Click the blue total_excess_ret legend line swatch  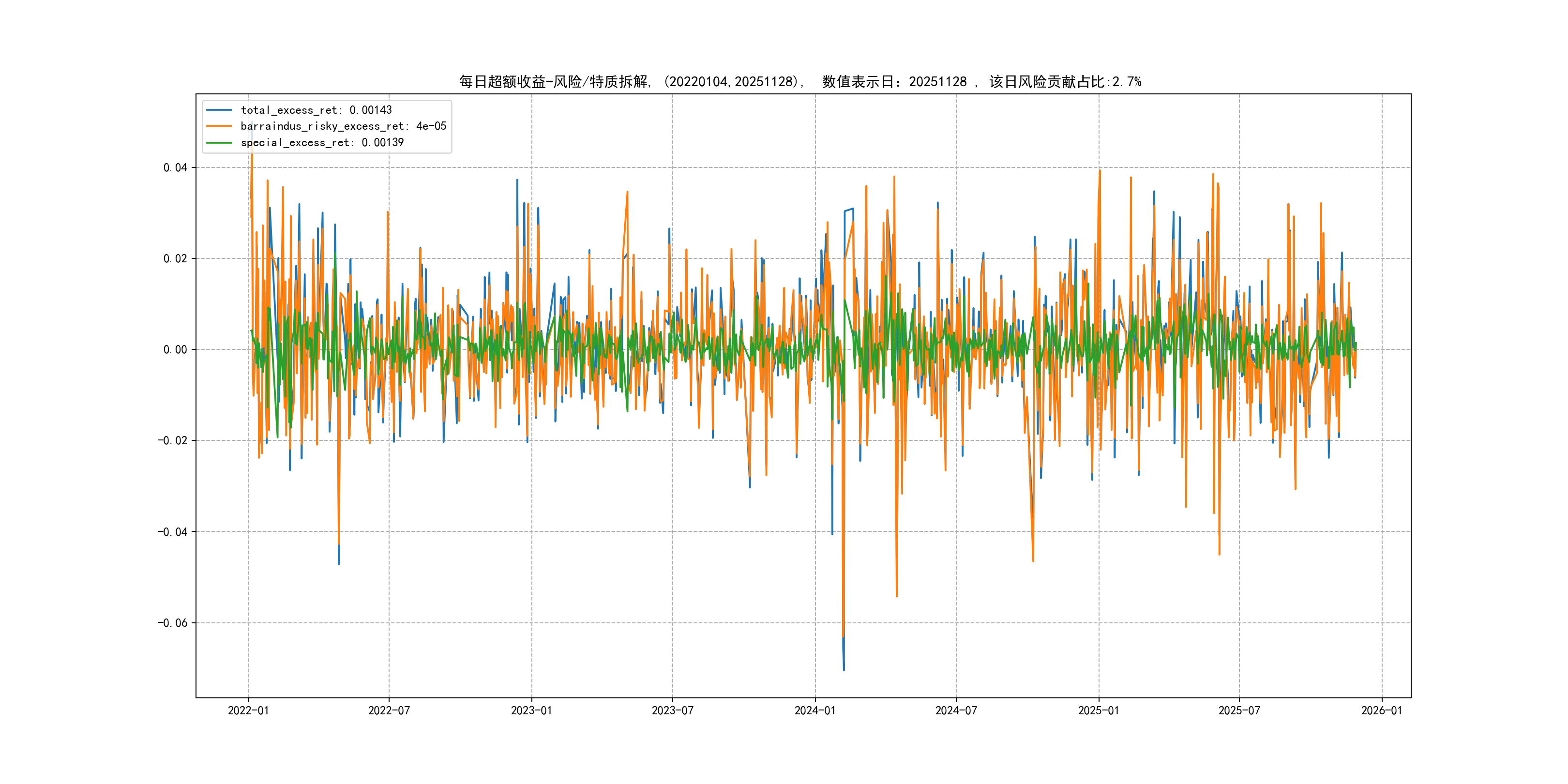click(x=219, y=110)
